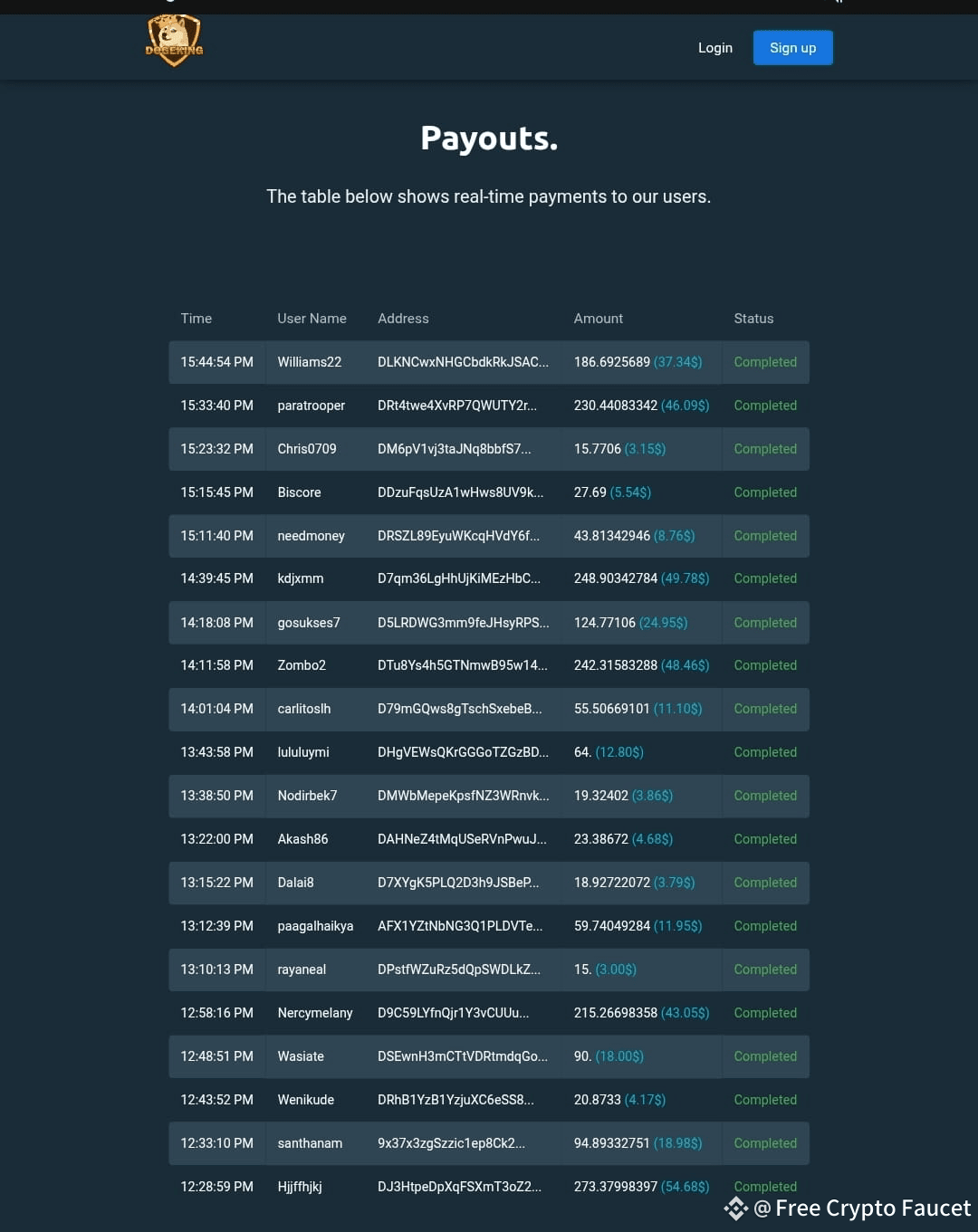978x1232 pixels.
Task: Click the Time column header
Action: 196,319
